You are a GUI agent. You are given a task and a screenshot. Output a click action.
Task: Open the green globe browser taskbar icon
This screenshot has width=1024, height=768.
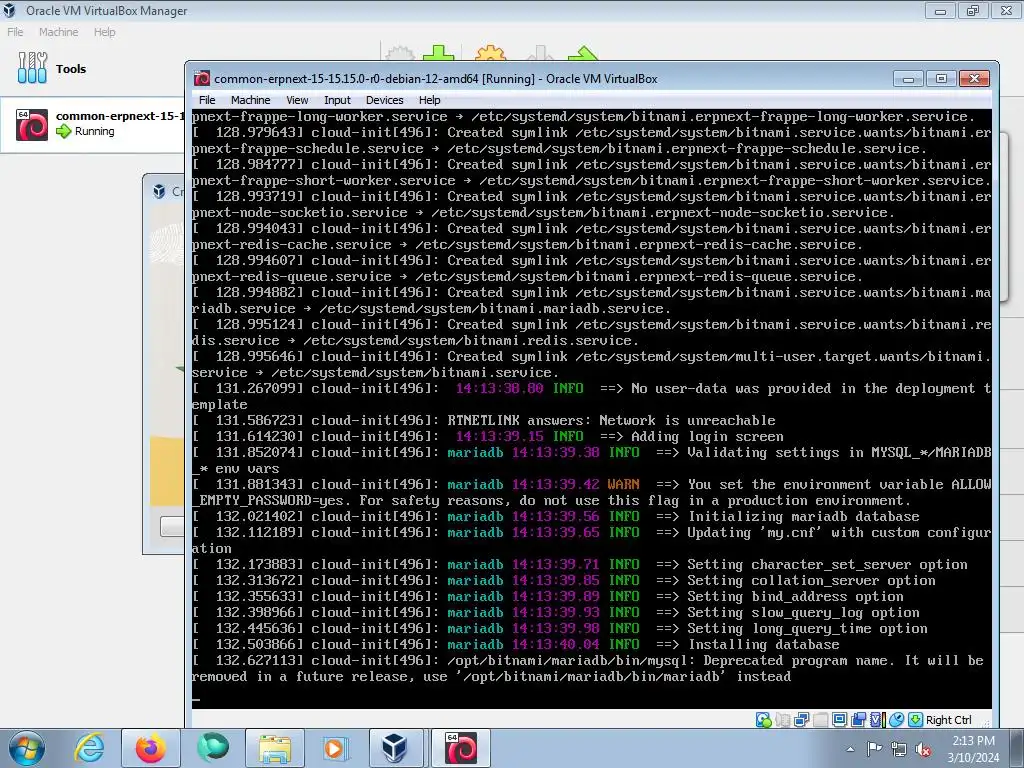point(213,748)
